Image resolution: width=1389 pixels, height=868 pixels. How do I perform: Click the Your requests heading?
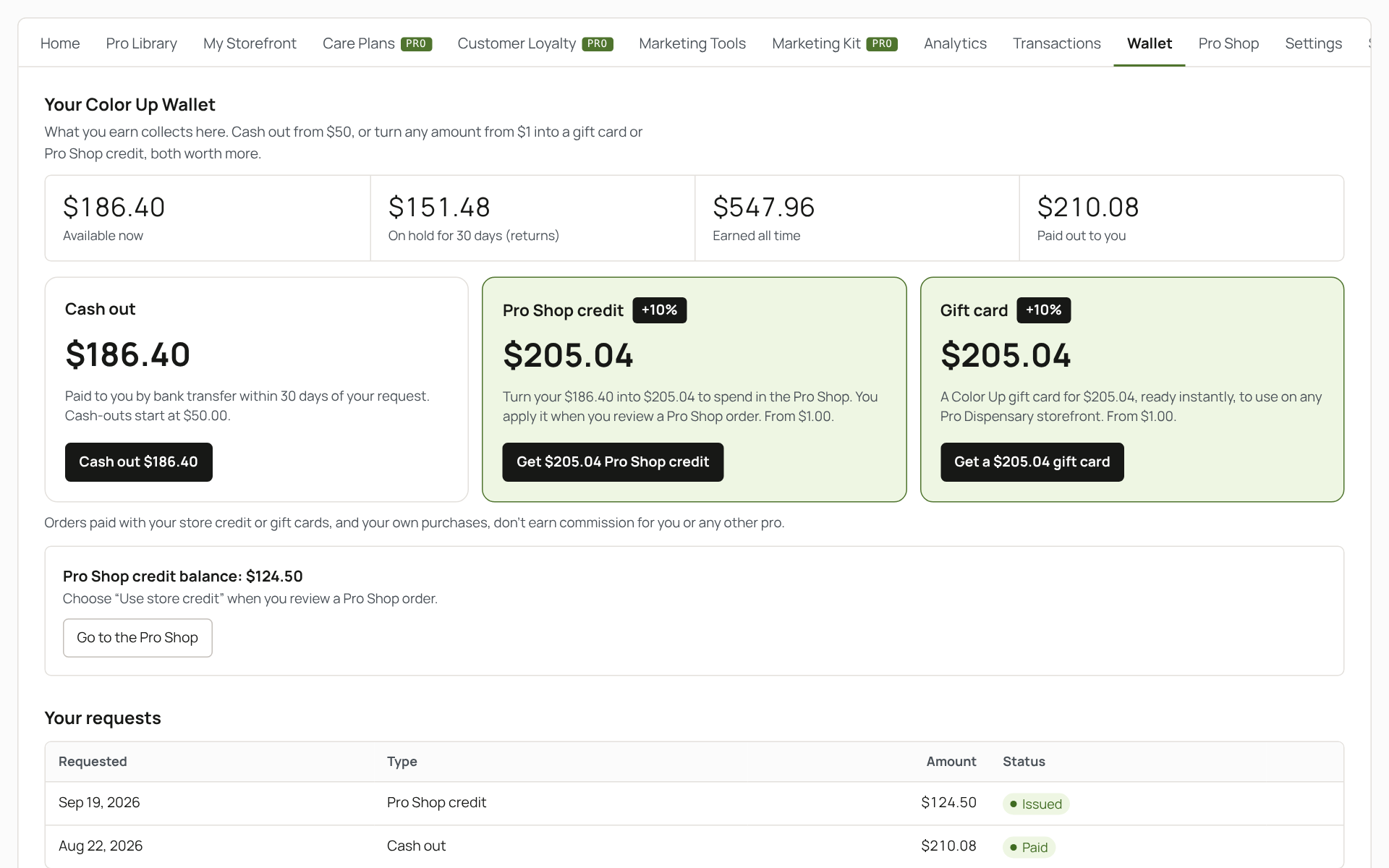tap(103, 718)
